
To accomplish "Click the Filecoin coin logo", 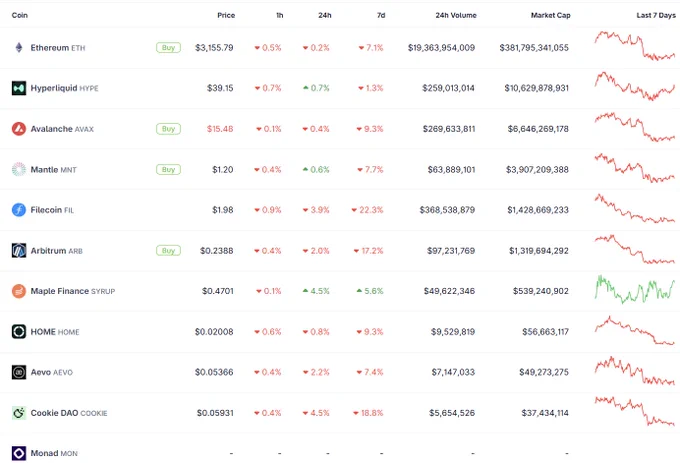I will pos(19,210).
